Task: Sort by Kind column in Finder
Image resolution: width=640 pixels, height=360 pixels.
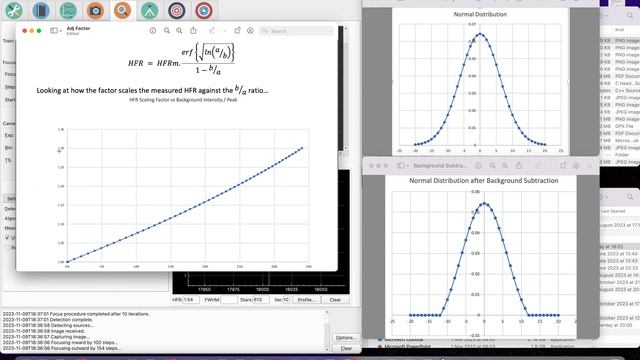Action: [619, 30]
